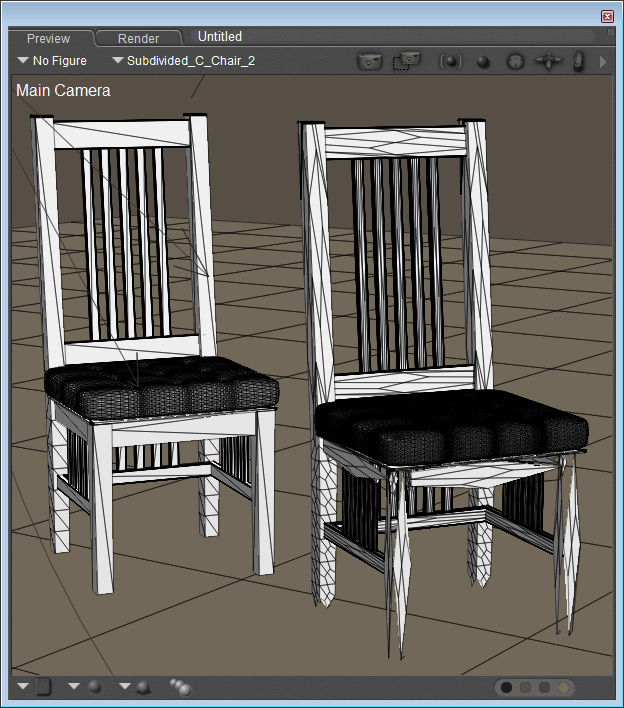Click the Untitled document title
Screen dimensions: 624x708
(220, 37)
